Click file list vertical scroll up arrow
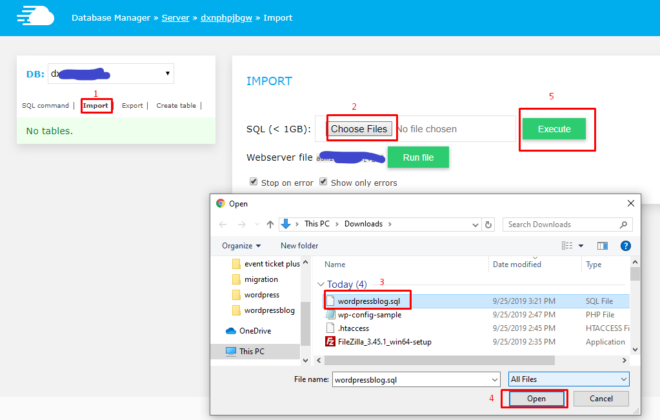 [635, 262]
